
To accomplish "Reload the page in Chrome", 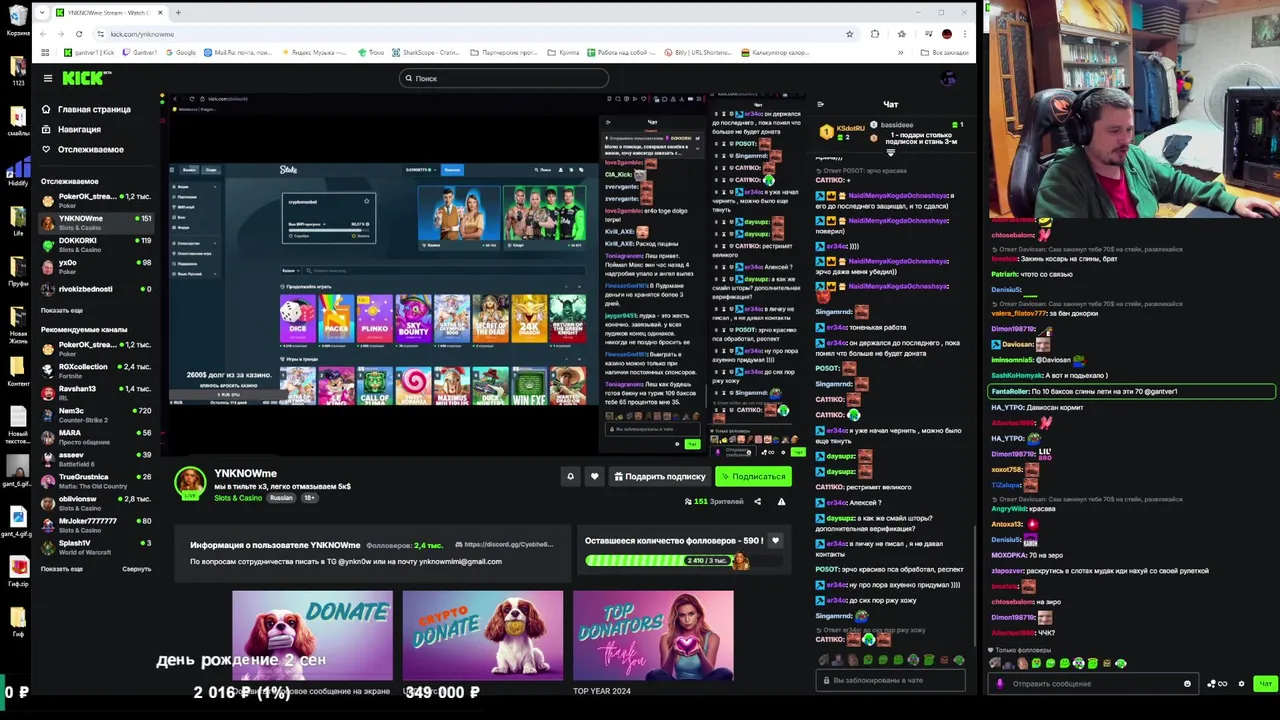I will click(x=79, y=34).
